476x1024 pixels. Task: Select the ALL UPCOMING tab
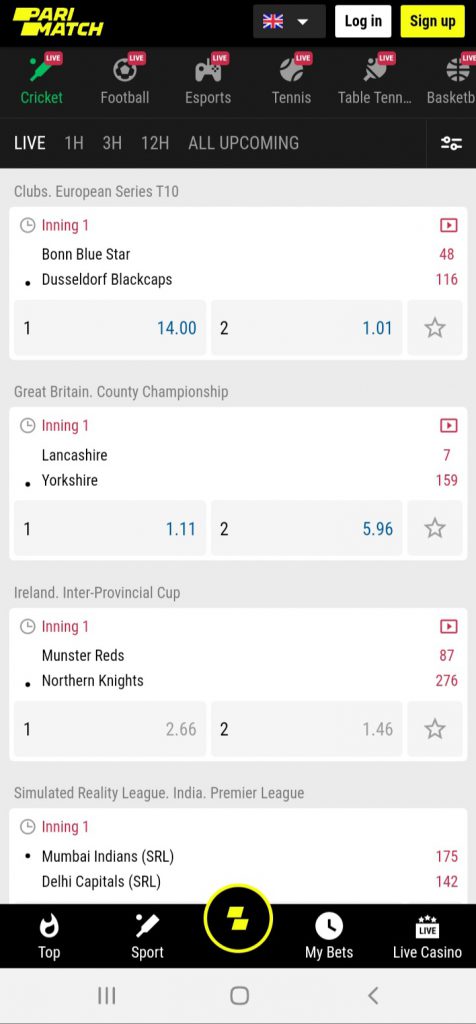pyautogui.click(x=244, y=143)
